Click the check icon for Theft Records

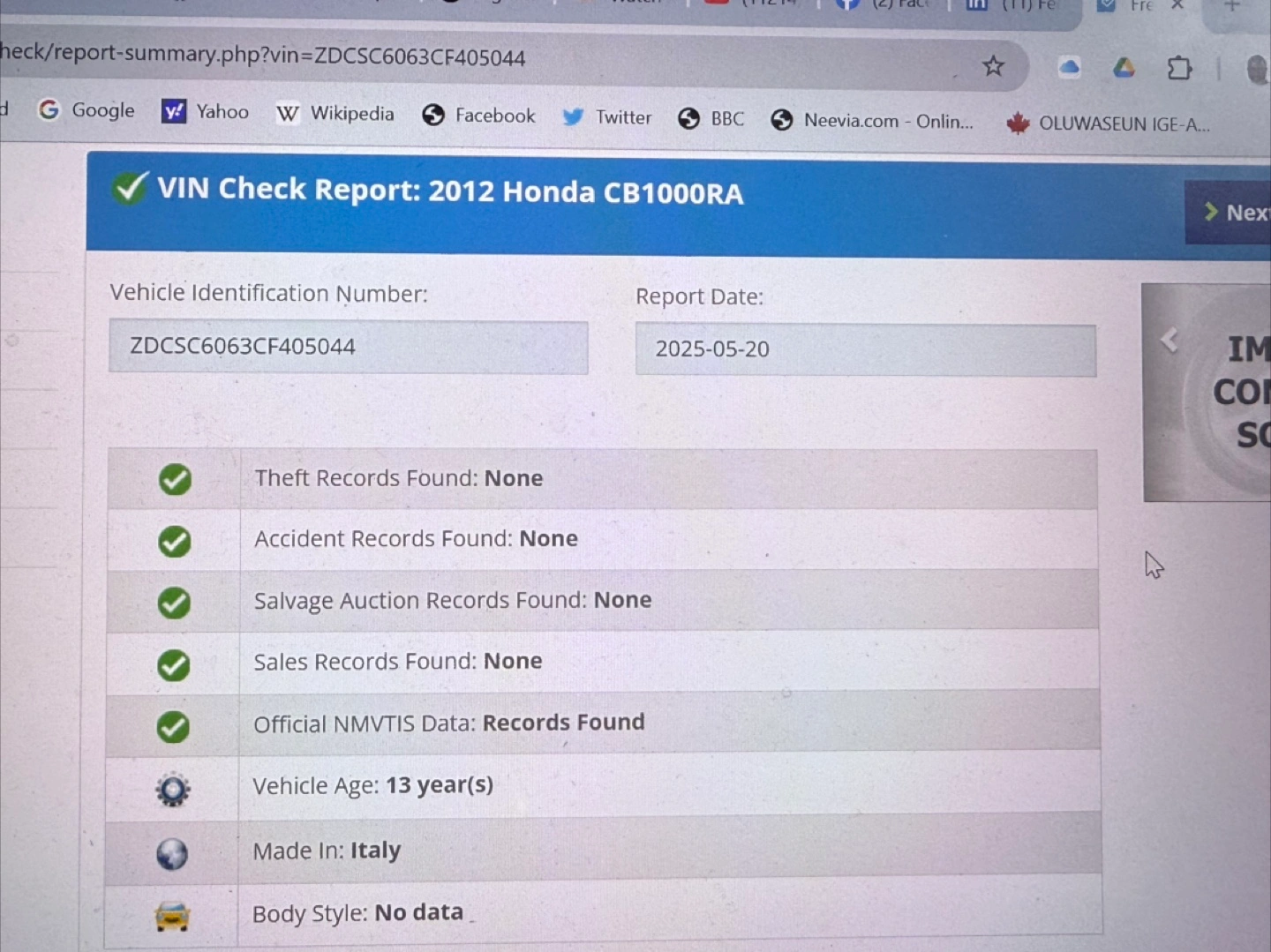tap(175, 480)
